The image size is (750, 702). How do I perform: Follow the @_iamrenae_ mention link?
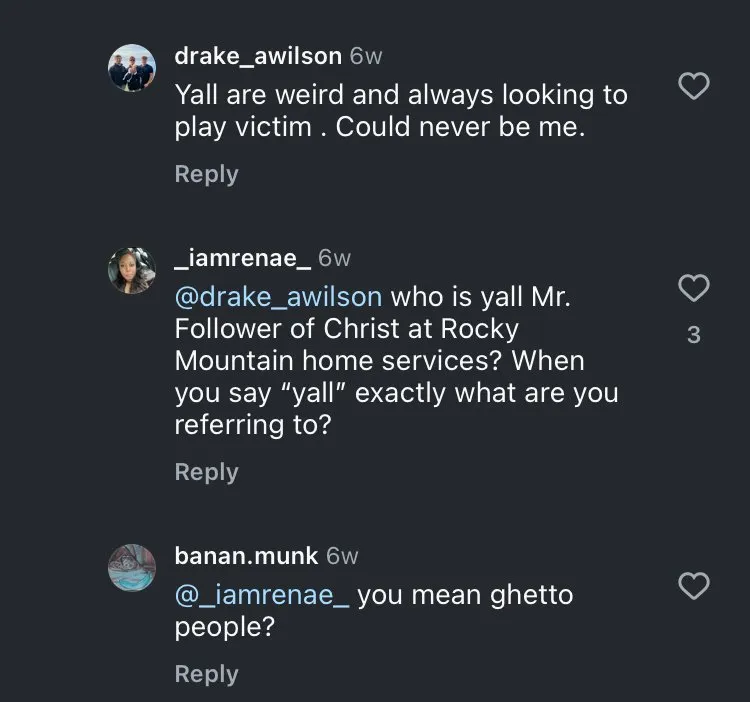[262, 595]
